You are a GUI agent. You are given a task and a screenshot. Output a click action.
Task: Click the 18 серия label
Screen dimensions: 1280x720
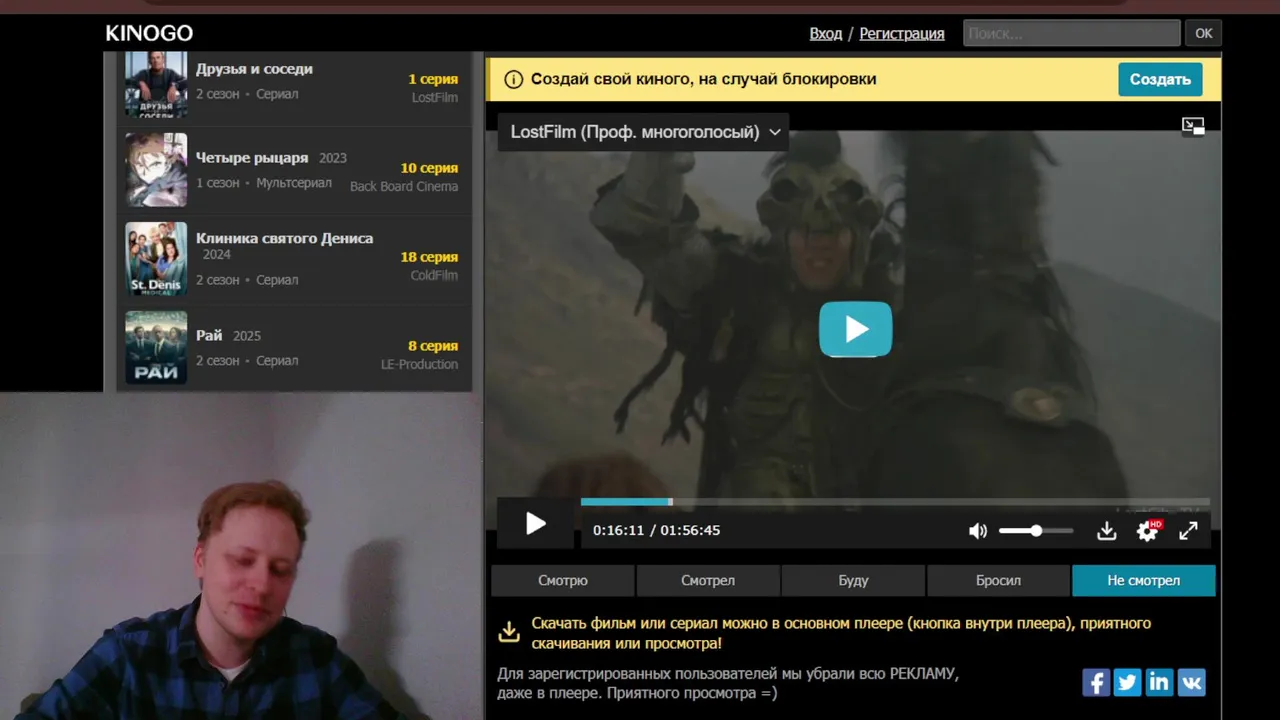point(429,257)
